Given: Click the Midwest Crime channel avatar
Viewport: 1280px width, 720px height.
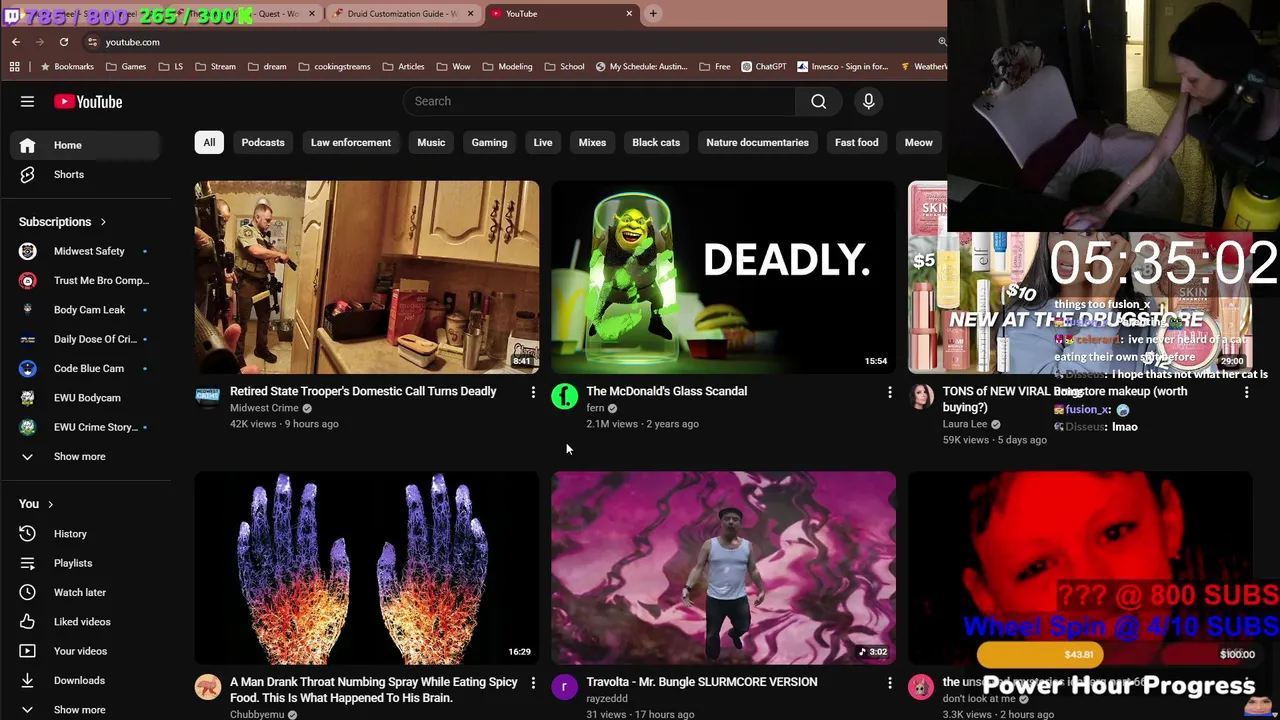Looking at the screenshot, I should coord(207,397).
